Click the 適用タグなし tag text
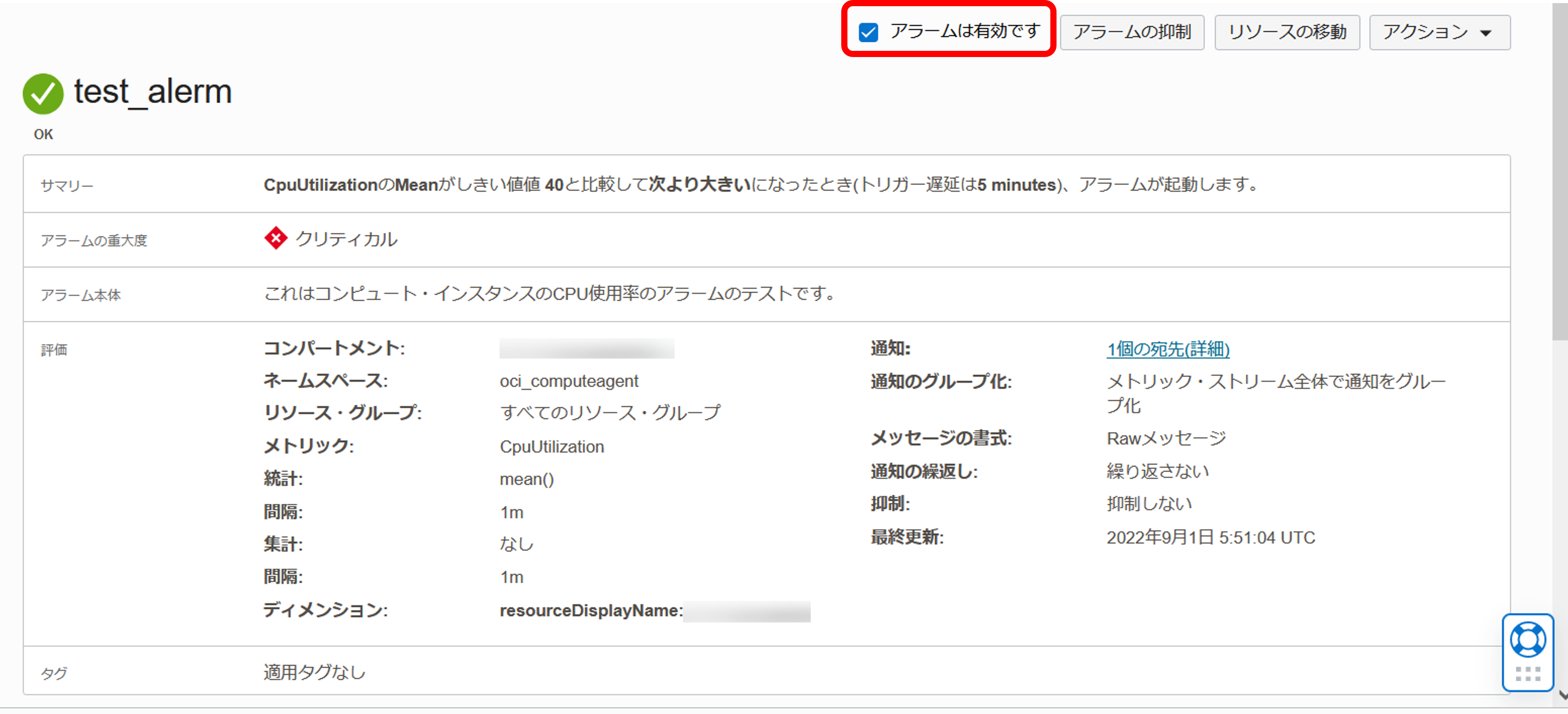The image size is (1568, 714). tap(314, 672)
